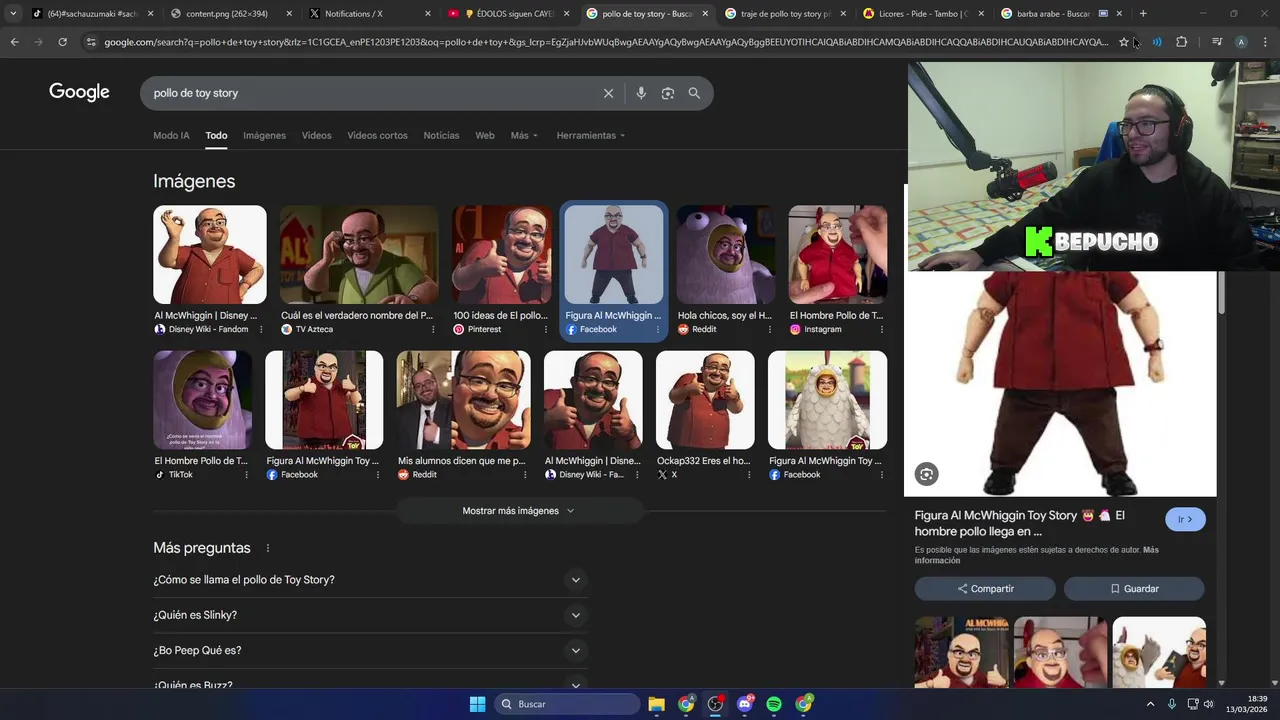The width and height of the screenshot is (1280, 720).
Task: Click the volume icon in system tray
Action: (1209, 704)
